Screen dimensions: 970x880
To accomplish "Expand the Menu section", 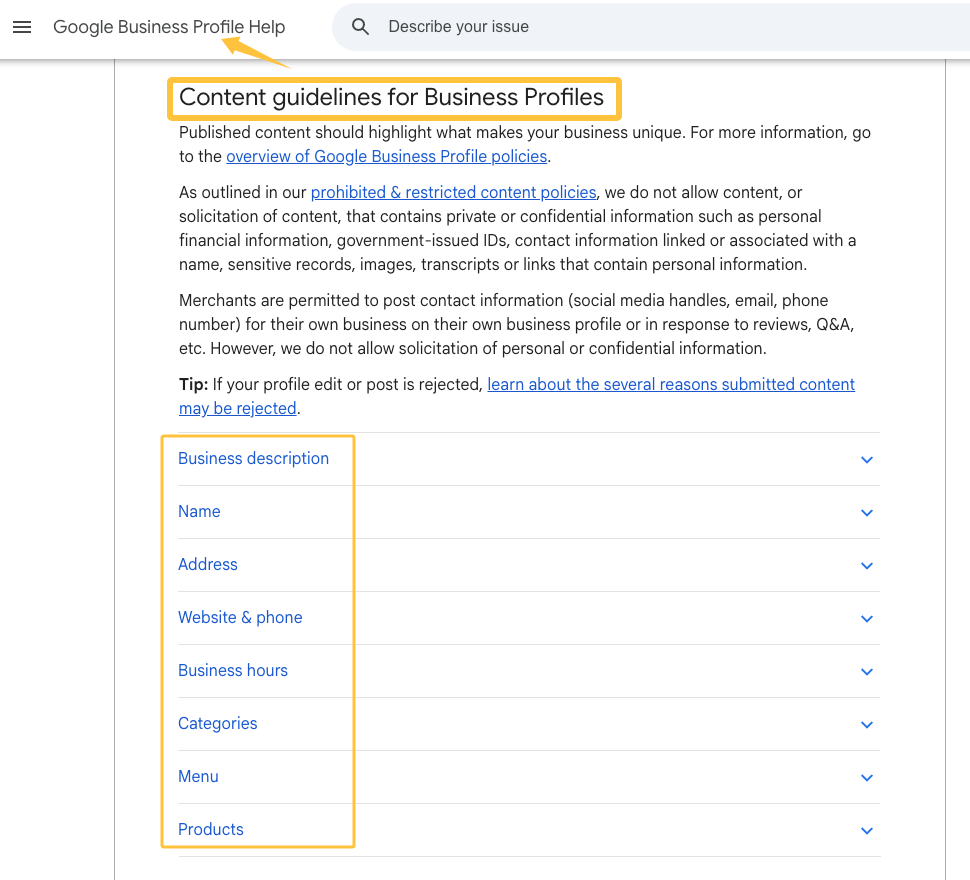I will coord(529,777).
